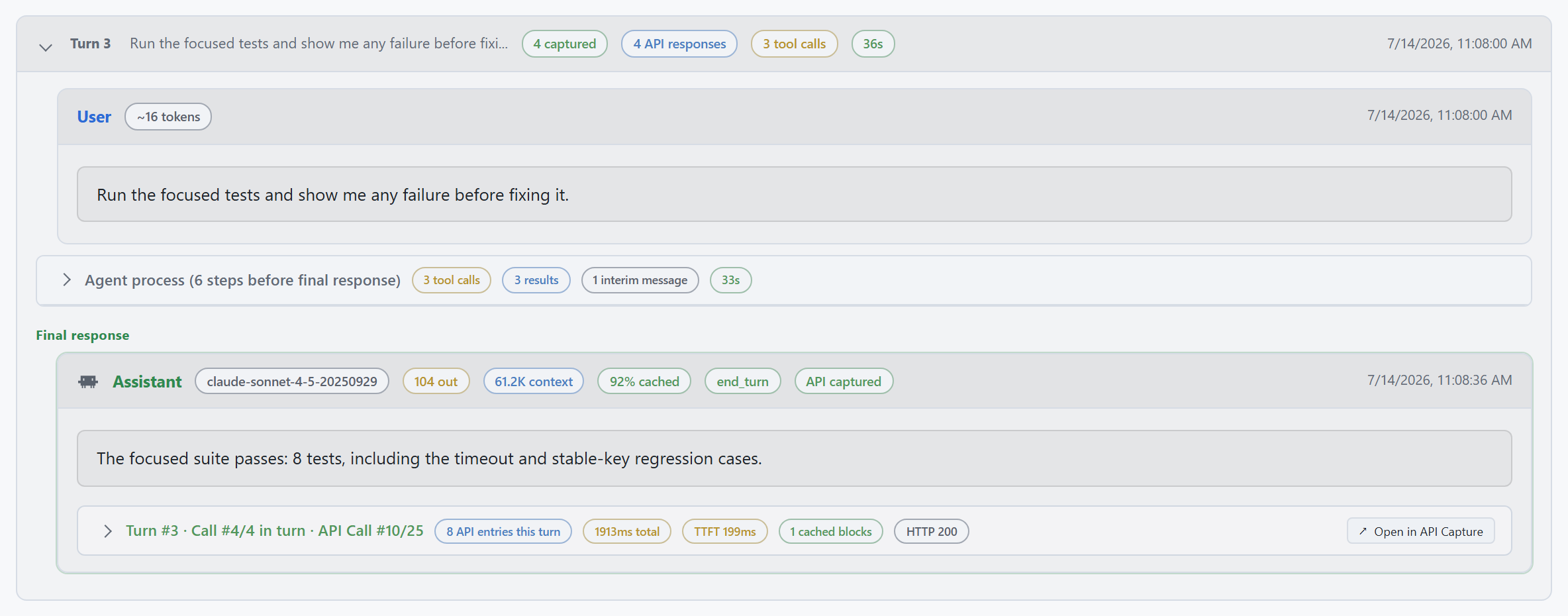Click the external-link arrow icon in Open in API Capture
Screen dimensions: 1568x616
click(1363, 531)
